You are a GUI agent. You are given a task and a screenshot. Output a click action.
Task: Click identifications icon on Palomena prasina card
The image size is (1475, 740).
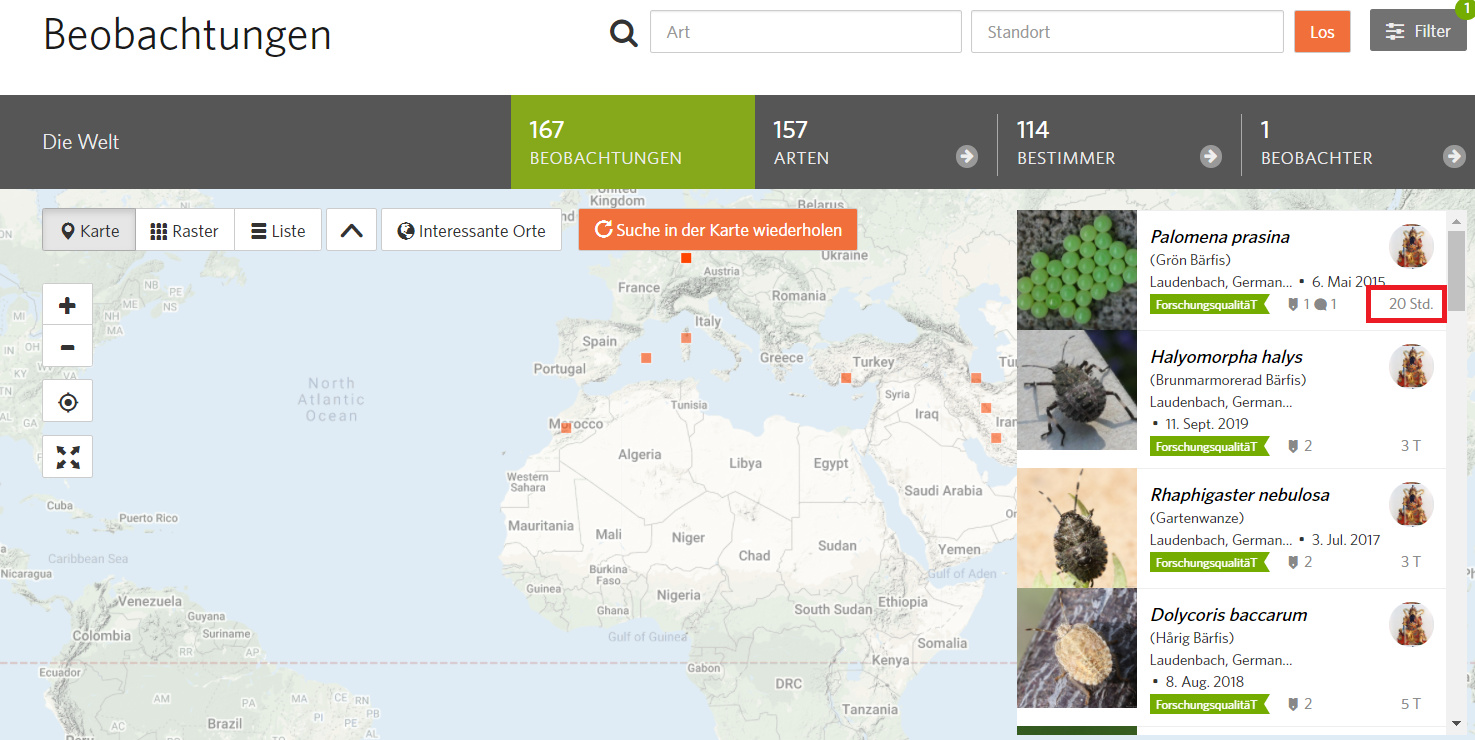(1293, 304)
